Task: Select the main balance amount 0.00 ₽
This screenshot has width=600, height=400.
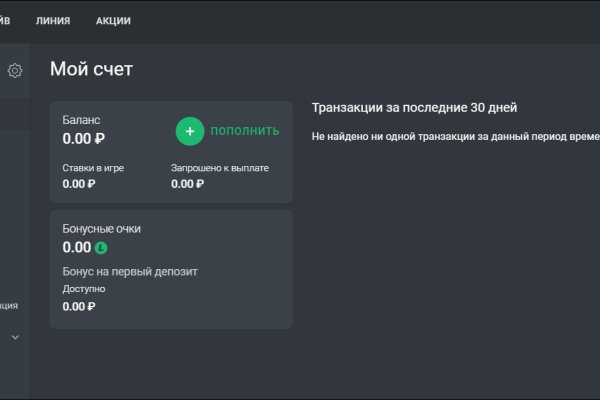Action: pyautogui.click(x=84, y=139)
